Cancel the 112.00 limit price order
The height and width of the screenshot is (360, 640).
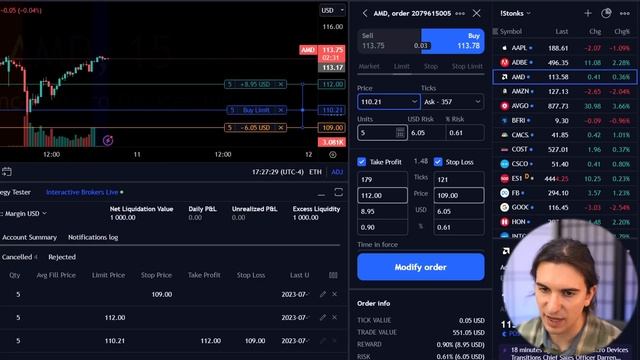point(335,318)
